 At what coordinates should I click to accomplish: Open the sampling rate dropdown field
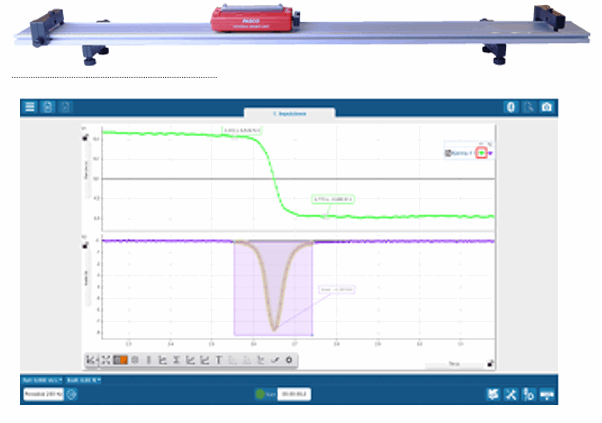coord(44,394)
